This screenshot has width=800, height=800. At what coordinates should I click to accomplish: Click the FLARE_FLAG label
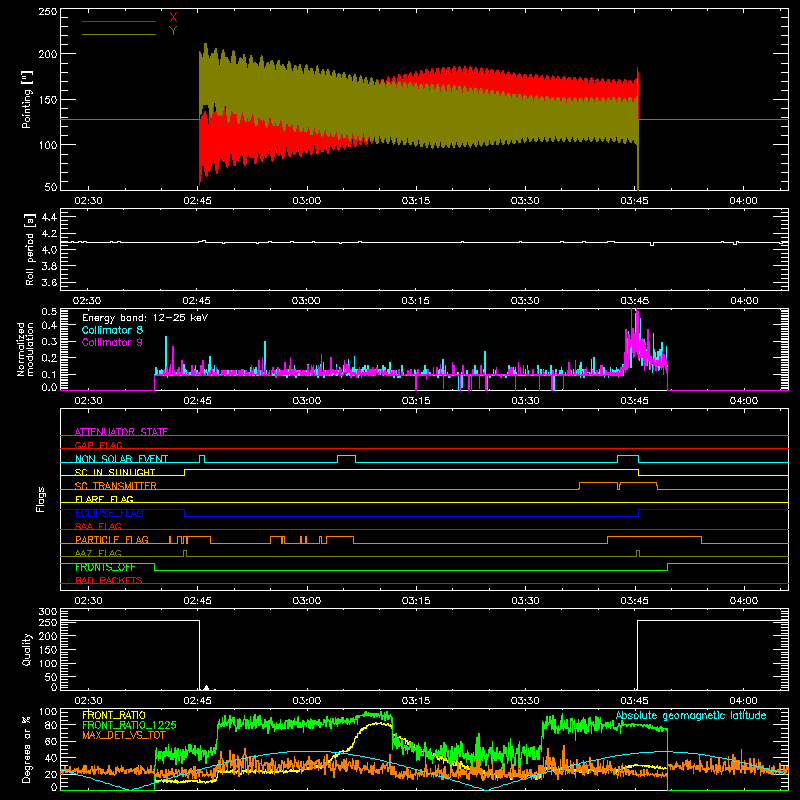[104, 499]
